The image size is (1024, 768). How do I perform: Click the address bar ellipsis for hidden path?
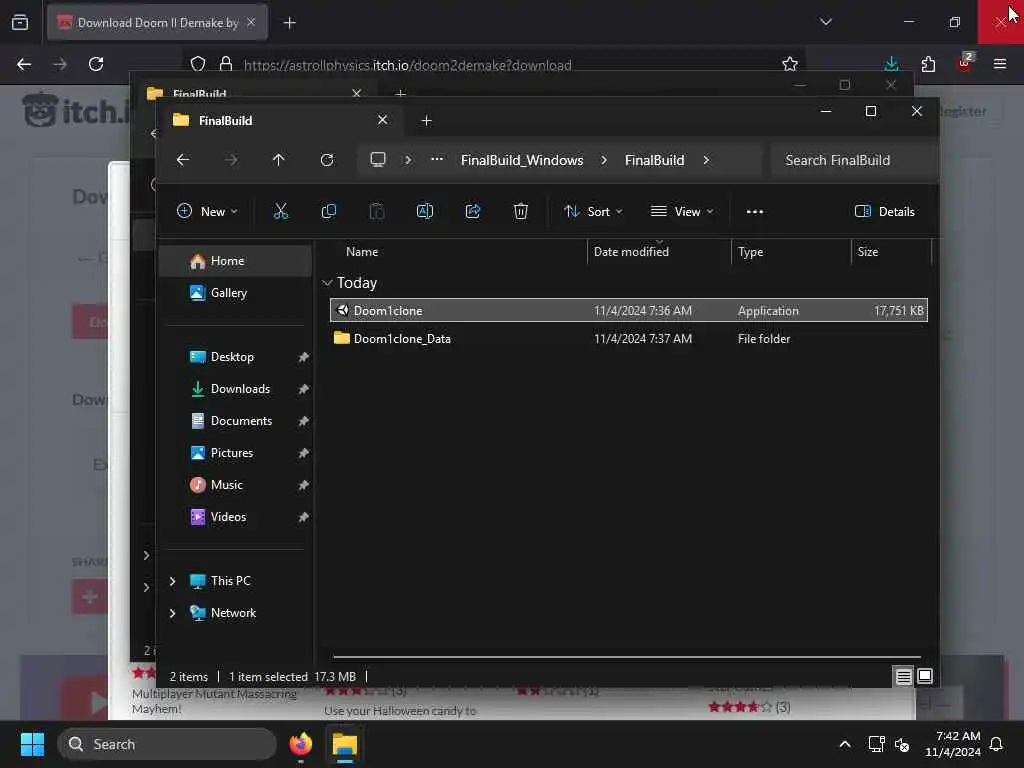[x=437, y=159]
